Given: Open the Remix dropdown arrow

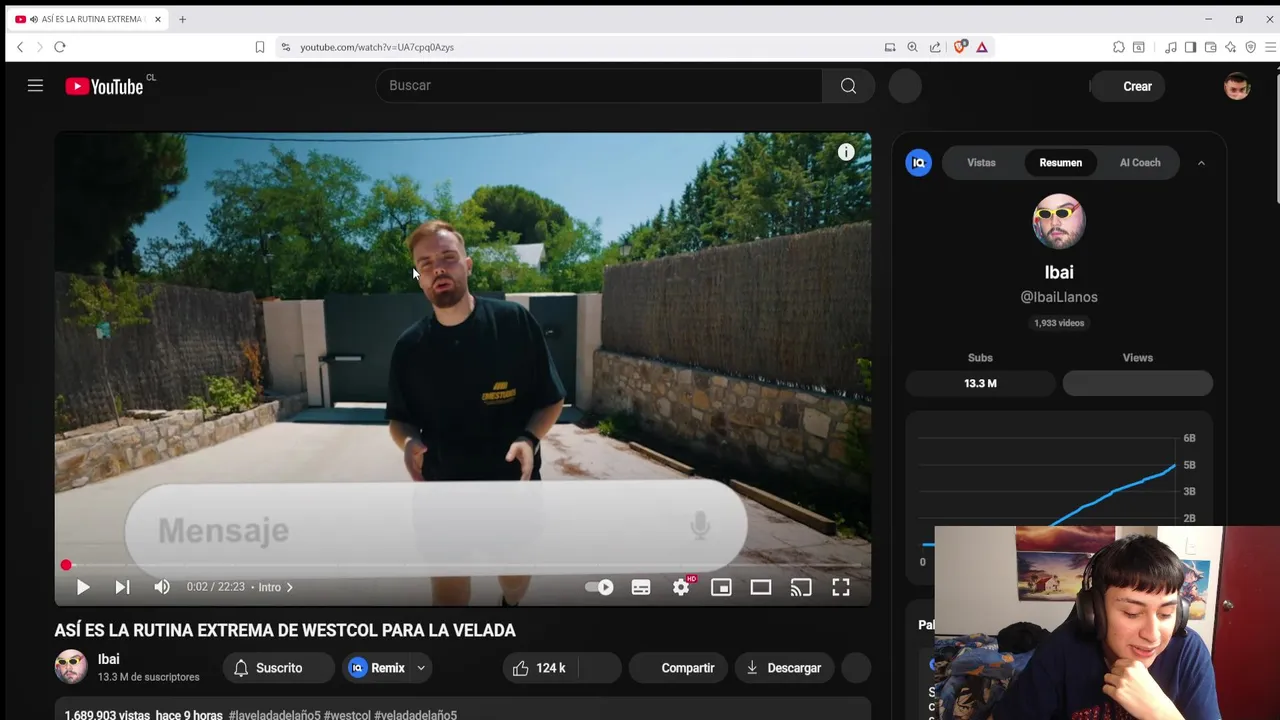Looking at the screenshot, I should click(x=421, y=668).
